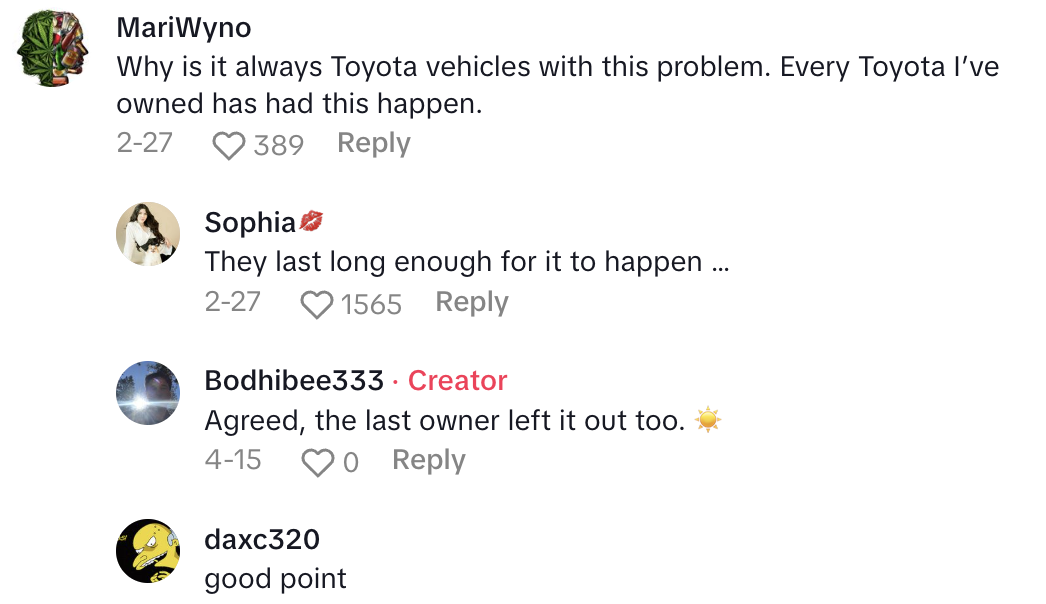1046x604 pixels.
Task: Click the 1565 like count on Sophia's comment
Action: click(x=372, y=303)
